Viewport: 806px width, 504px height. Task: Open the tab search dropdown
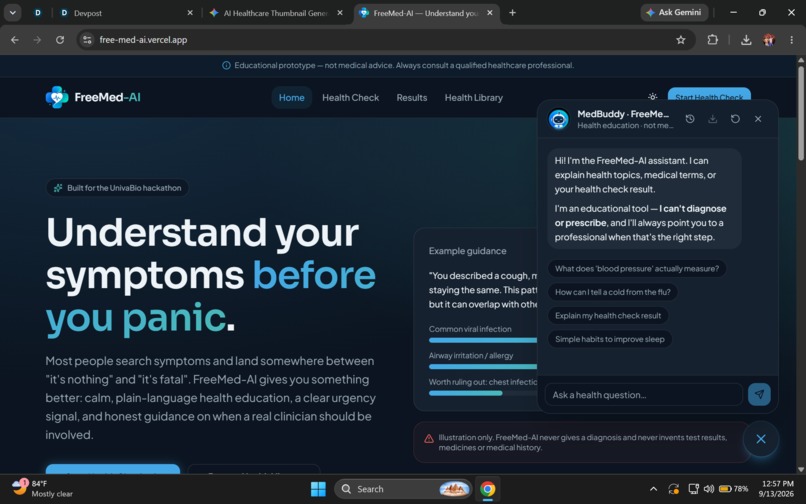pyautogui.click(x=12, y=13)
